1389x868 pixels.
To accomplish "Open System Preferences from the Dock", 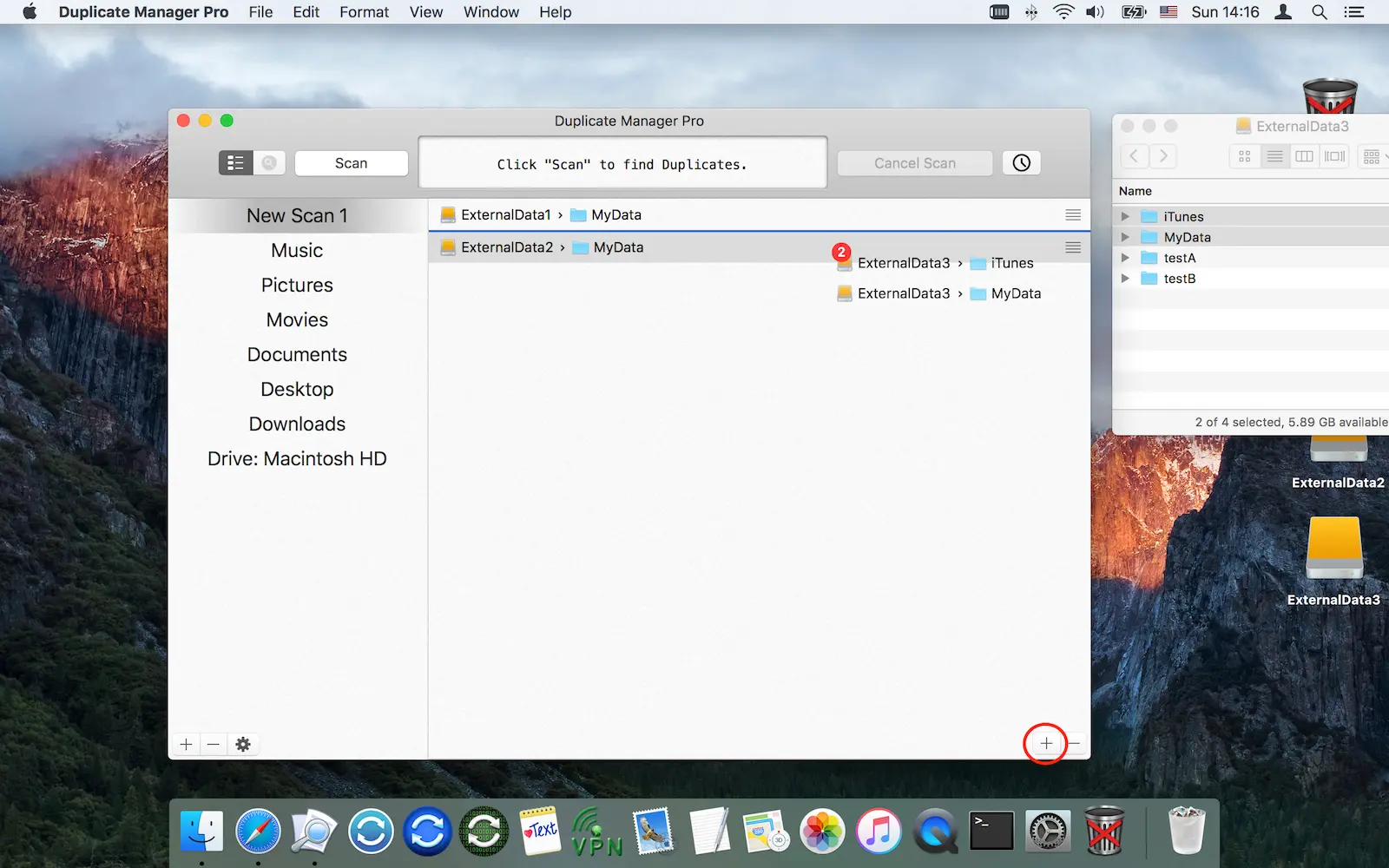I will pyautogui.click(x=1048, y=831).
